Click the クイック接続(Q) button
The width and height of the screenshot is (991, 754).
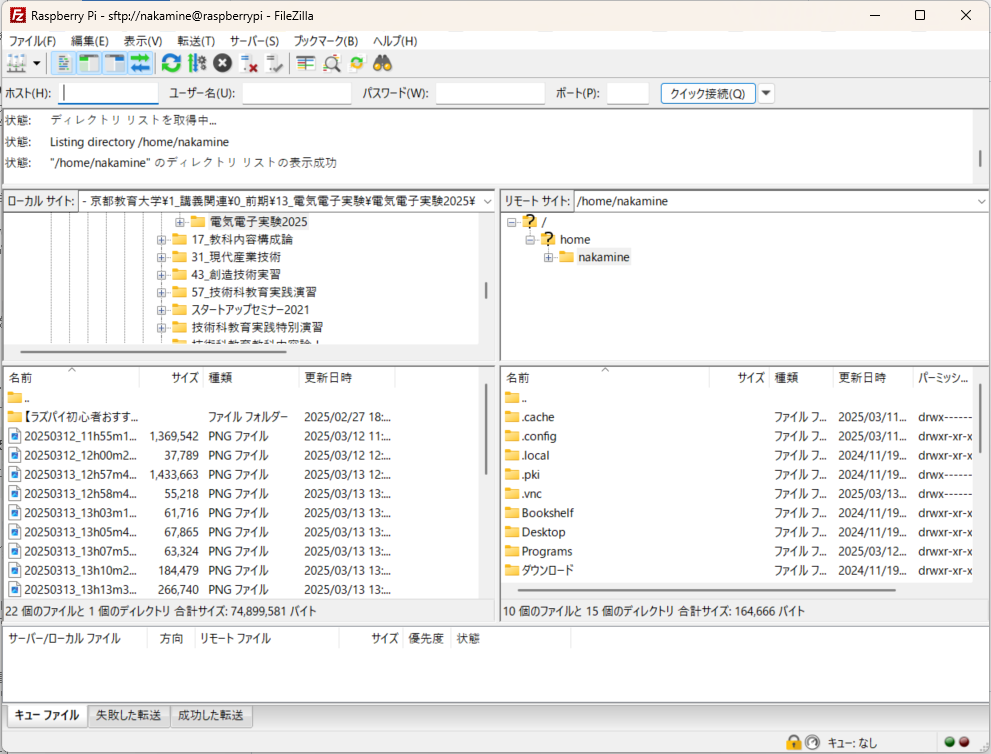[707, 93]
